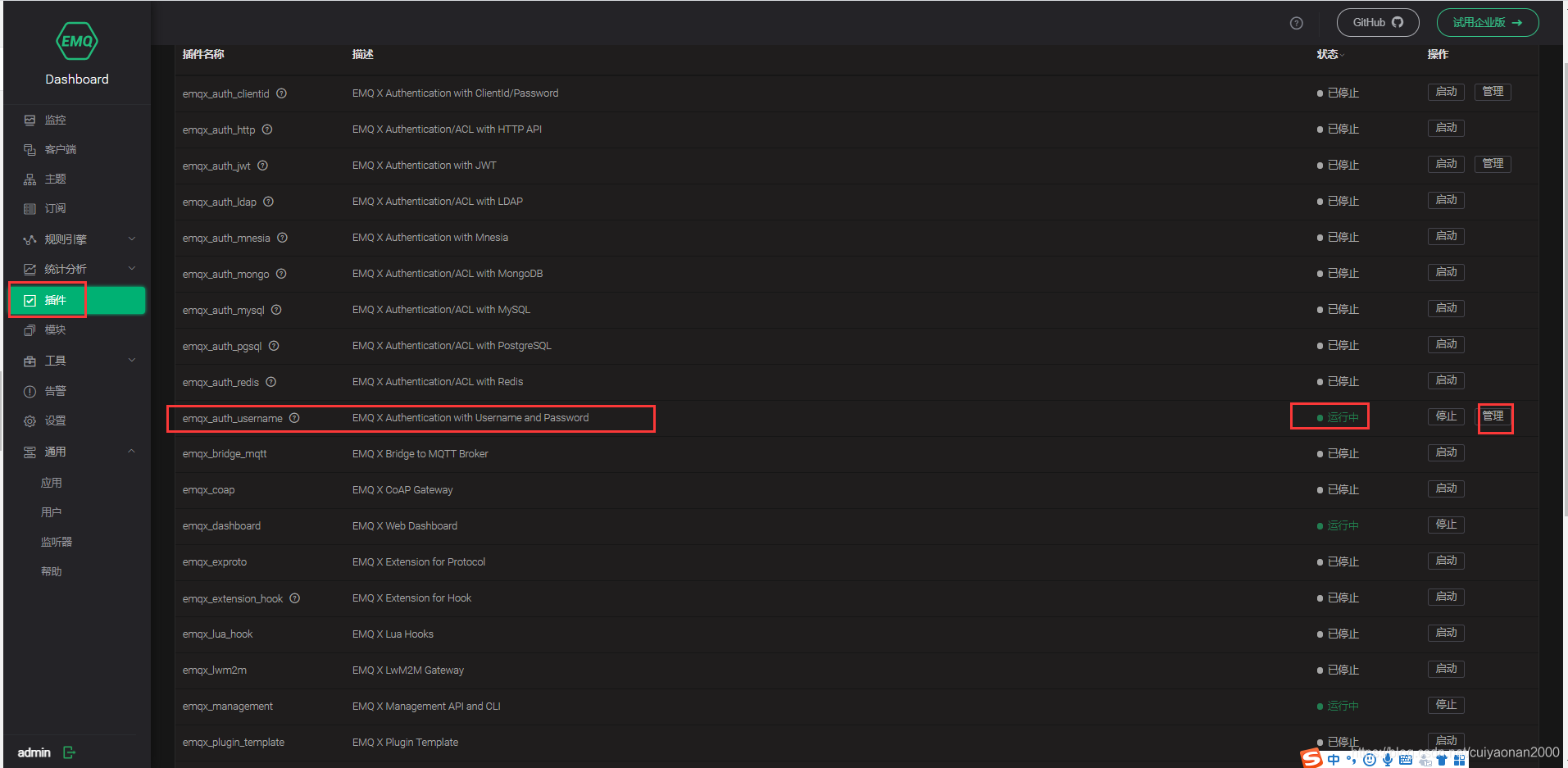Start emqx_auth_mysql plugin with 启动

click(1446, 308)
